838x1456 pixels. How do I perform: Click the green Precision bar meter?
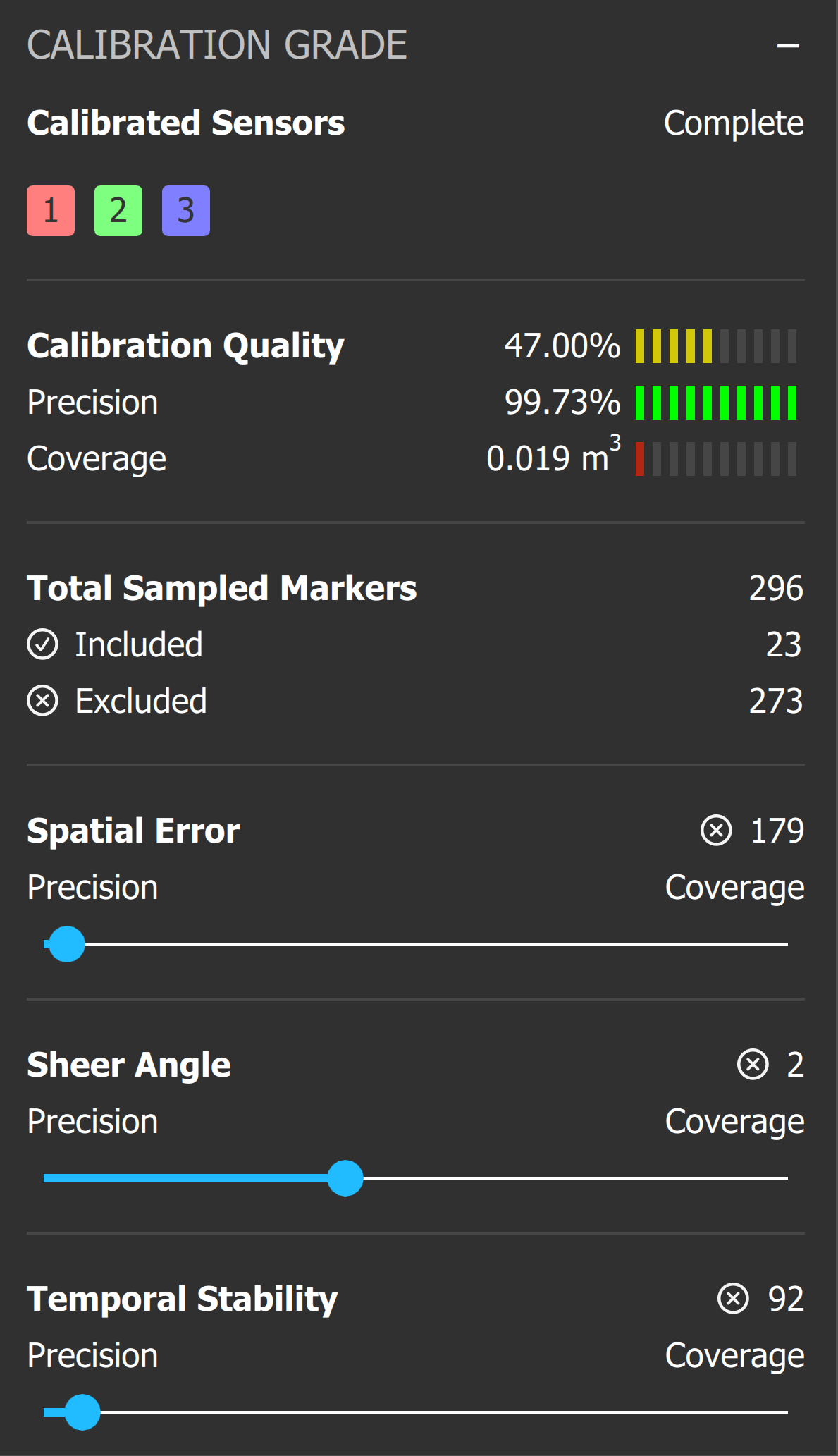[715, 403]
